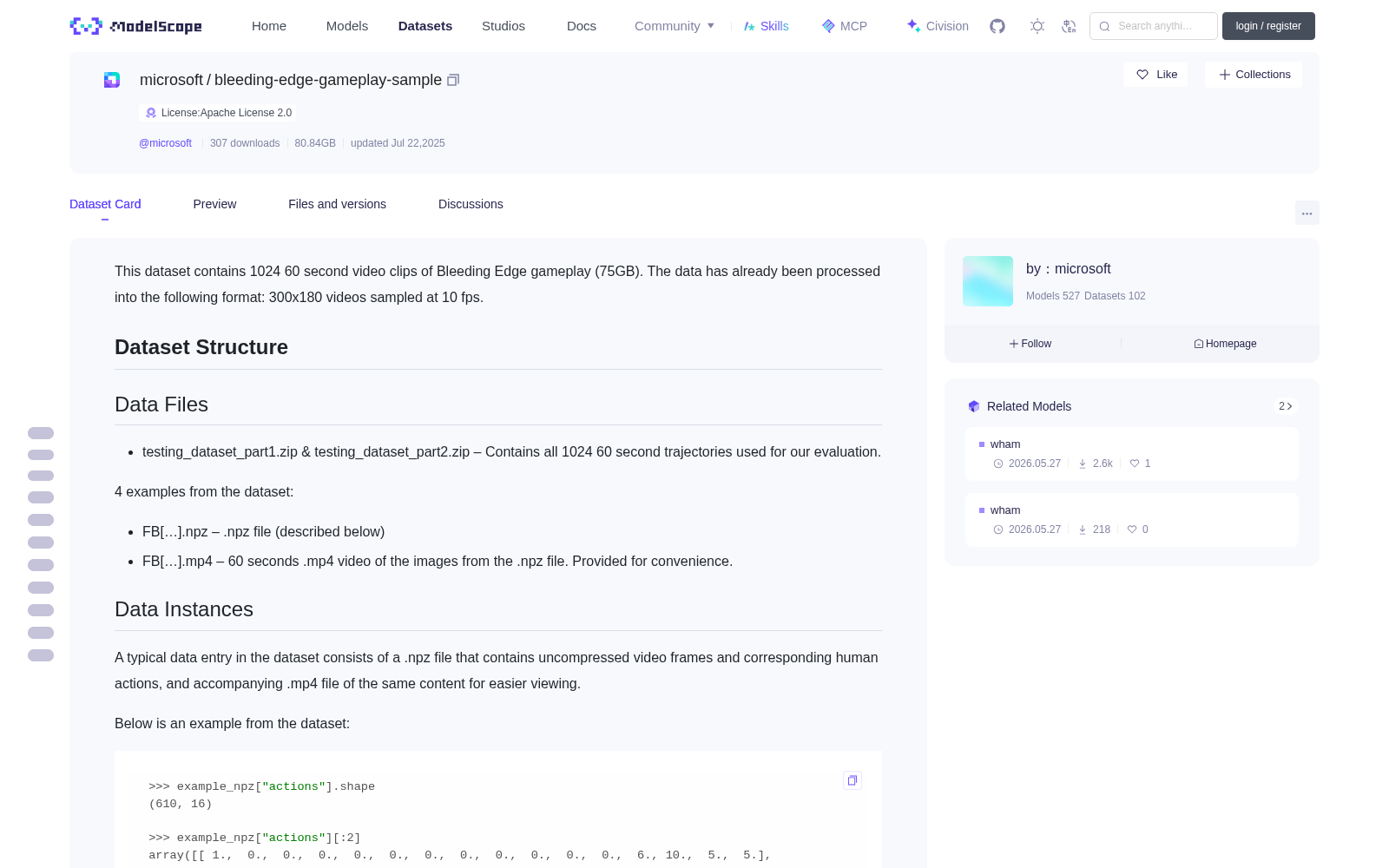Open the Models section
This screenshot has height=868, width=1389.
[347, 26]
